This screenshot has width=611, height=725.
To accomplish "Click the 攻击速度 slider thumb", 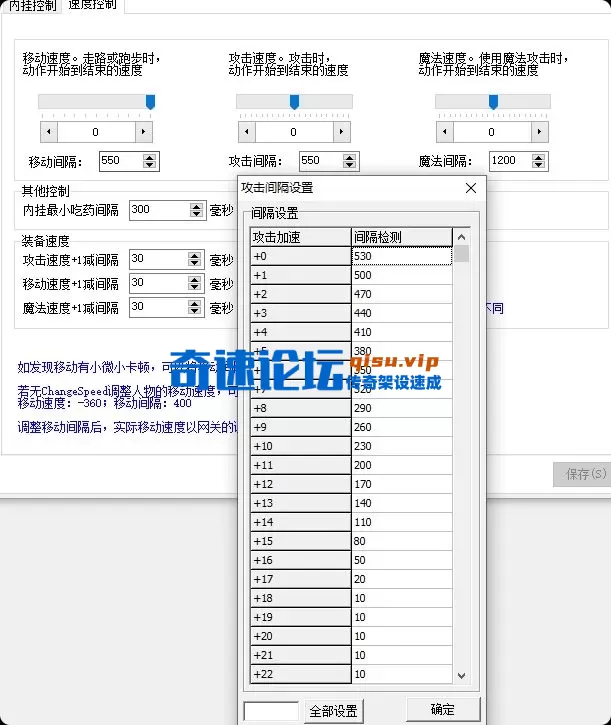I will pyautogui.click(x=294, y=102).
